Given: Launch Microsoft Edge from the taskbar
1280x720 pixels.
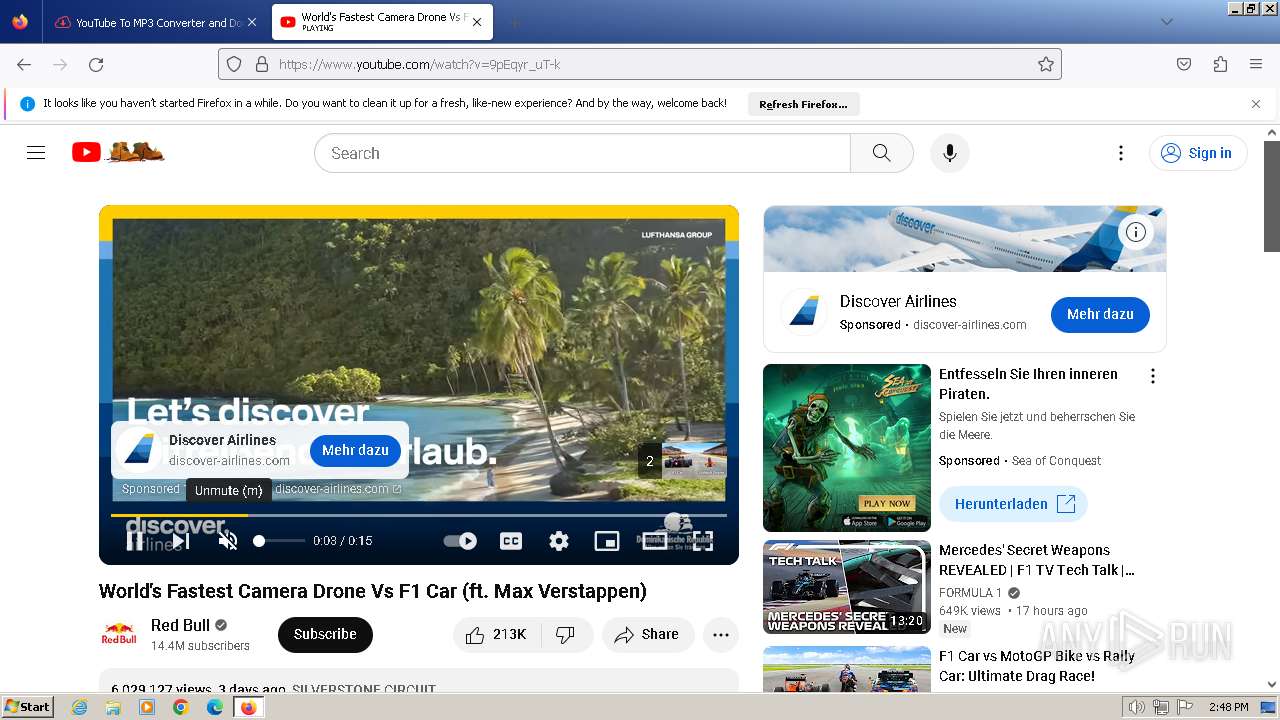Looking at the screenshot, I should pyautogui.click(x=214, y=707).
